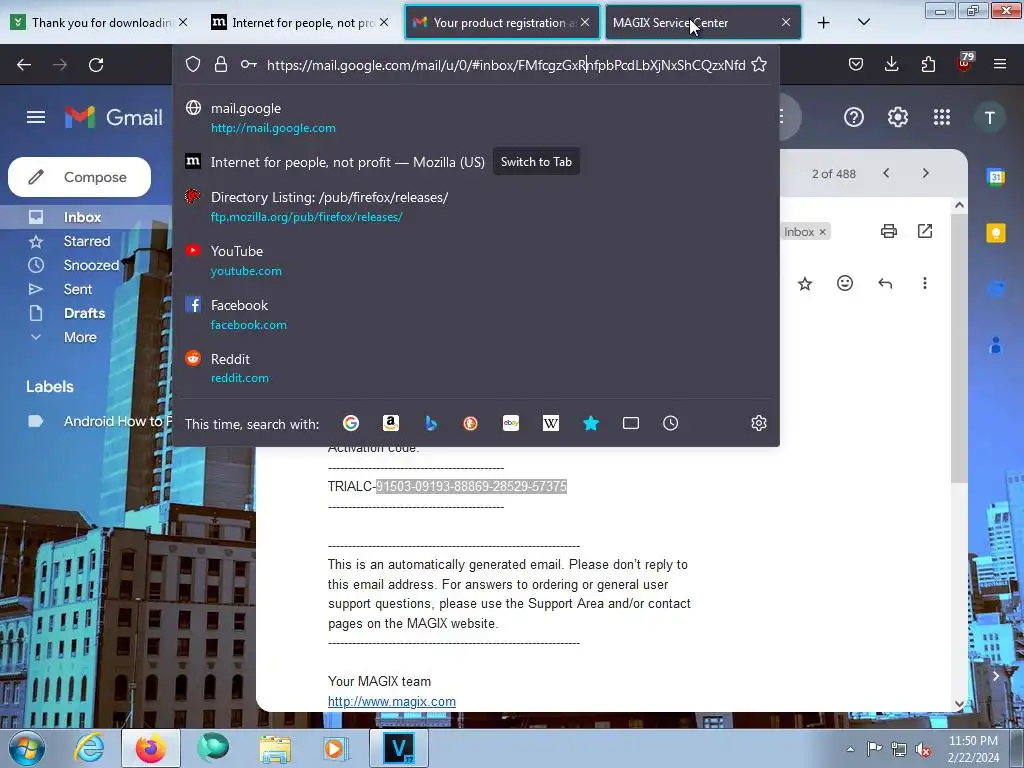Search with eBay icon
Screen dimensions: 1024x768
click(x=511, y=423)
